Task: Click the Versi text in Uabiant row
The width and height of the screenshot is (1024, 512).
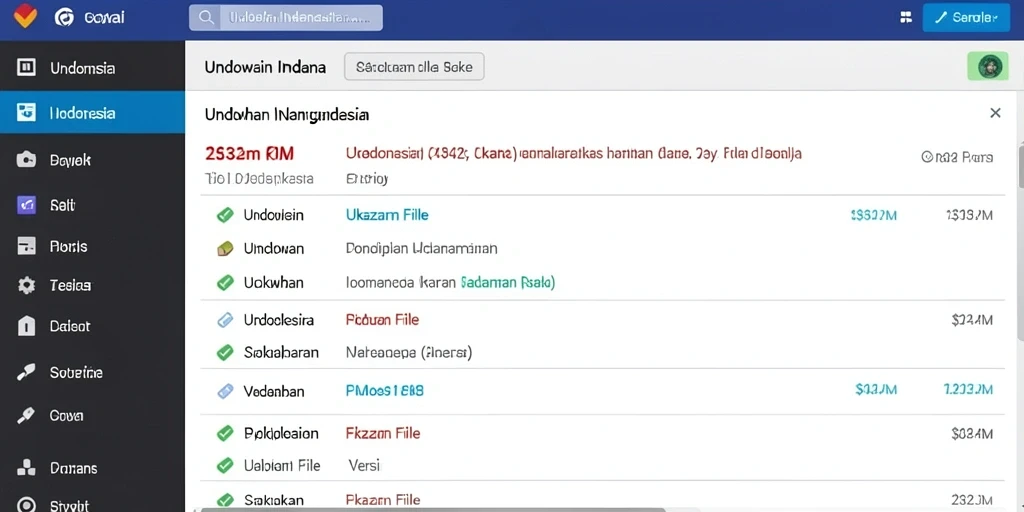Action: pyautogui.click(x=364, y=466)
